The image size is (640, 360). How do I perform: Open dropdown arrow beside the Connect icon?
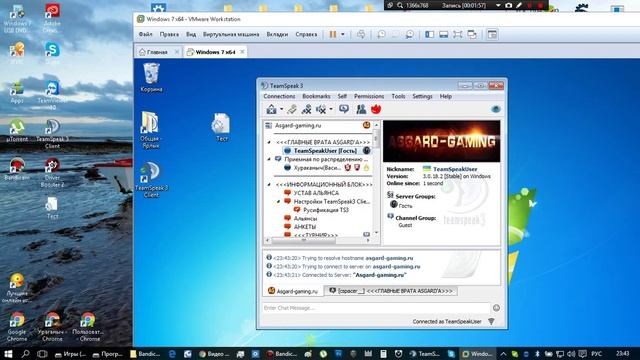[281, 109]
